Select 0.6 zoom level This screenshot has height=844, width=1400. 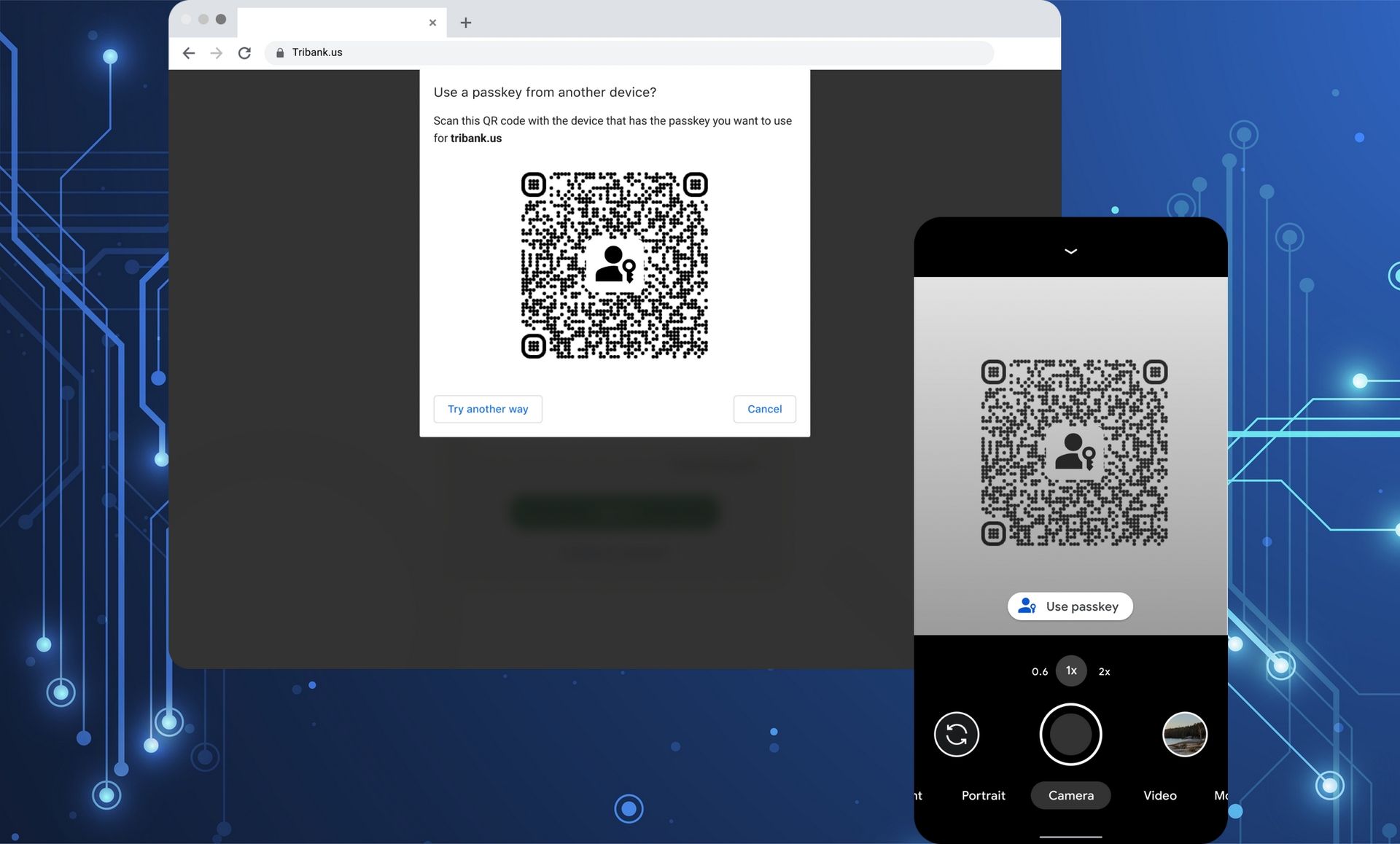coord(1040,671)
